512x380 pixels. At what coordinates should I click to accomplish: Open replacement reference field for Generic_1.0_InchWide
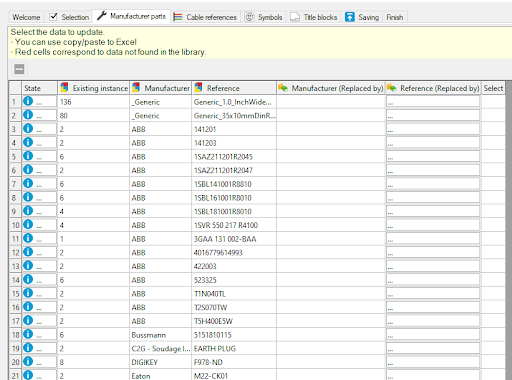(x=433, y=102)
